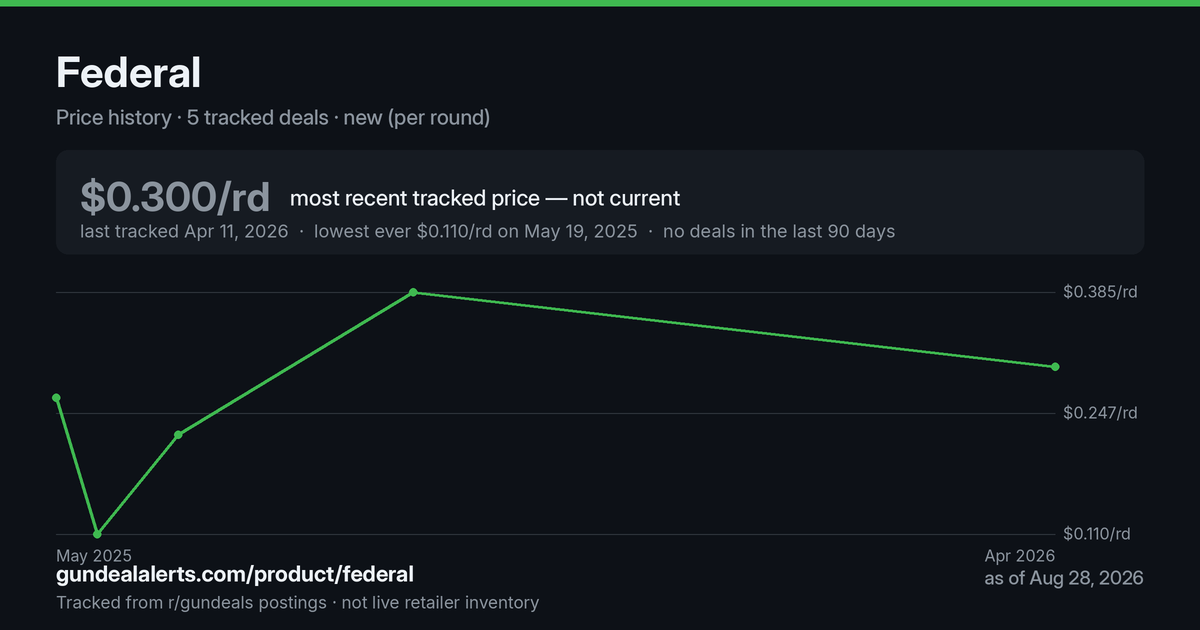The height and width of the screenshot is (630, 1200).
Task: Click the $0.385/rd axis label
Action: pos(1100,292)
